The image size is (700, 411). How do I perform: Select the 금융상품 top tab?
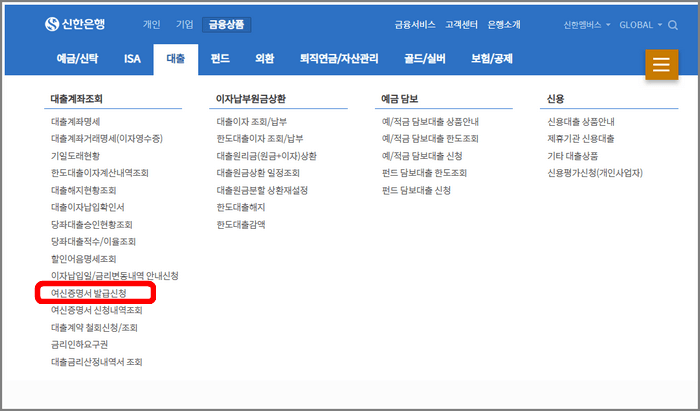click(x=226, y=25)
